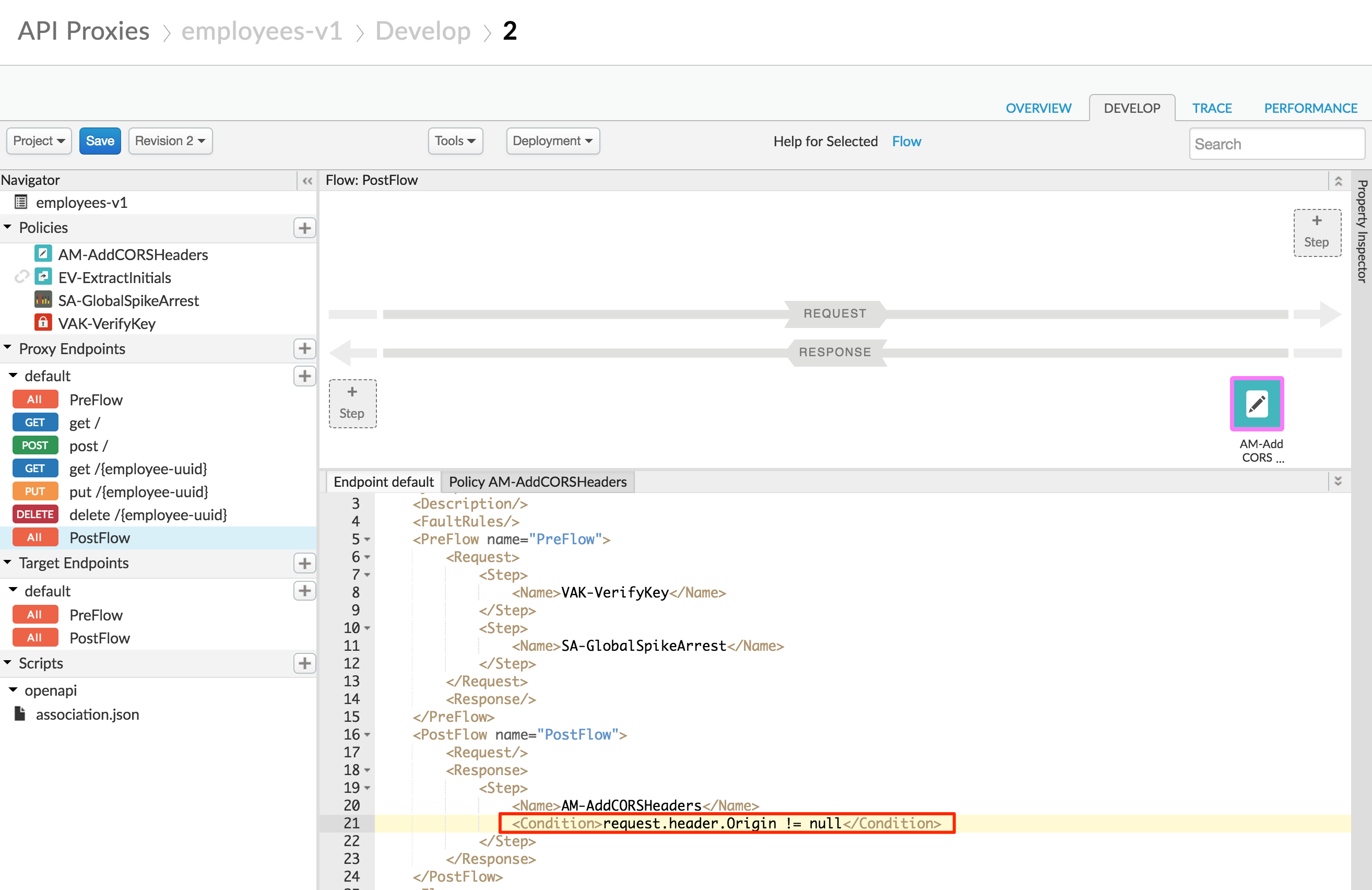Image resolution: width=1372 pixels, height=890 pixels.
Task: Add a flow to the target default endpoint
Action: point(304,591)
